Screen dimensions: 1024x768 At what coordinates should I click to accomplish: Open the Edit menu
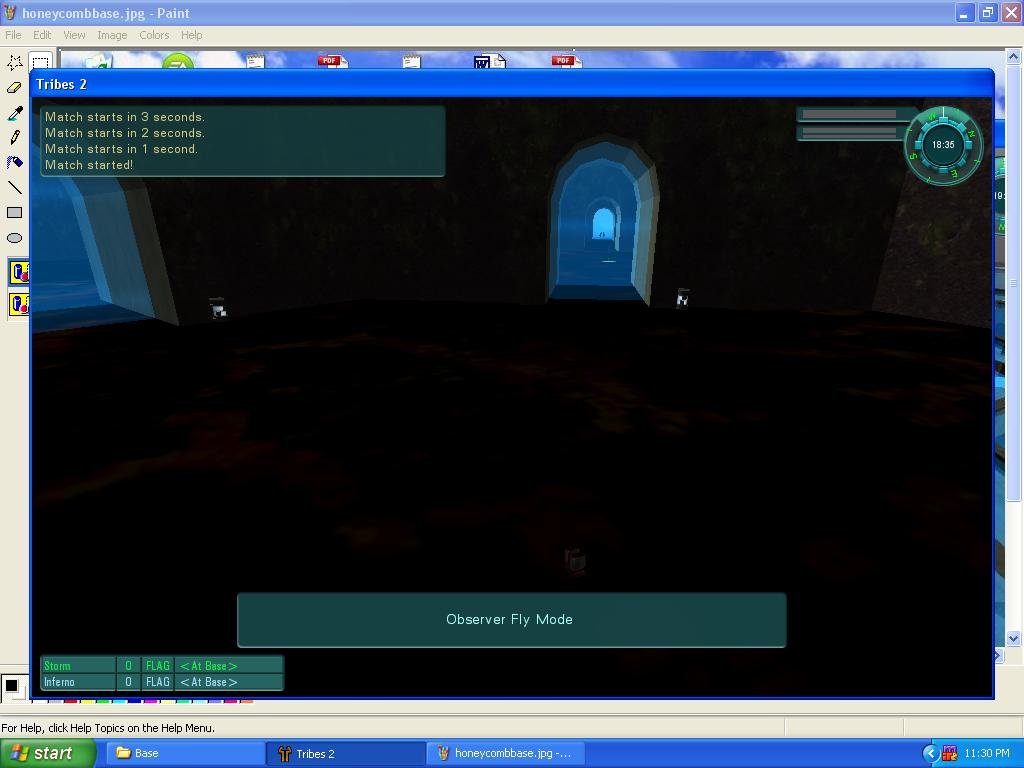pyautogui.click(x=42, y=35)
